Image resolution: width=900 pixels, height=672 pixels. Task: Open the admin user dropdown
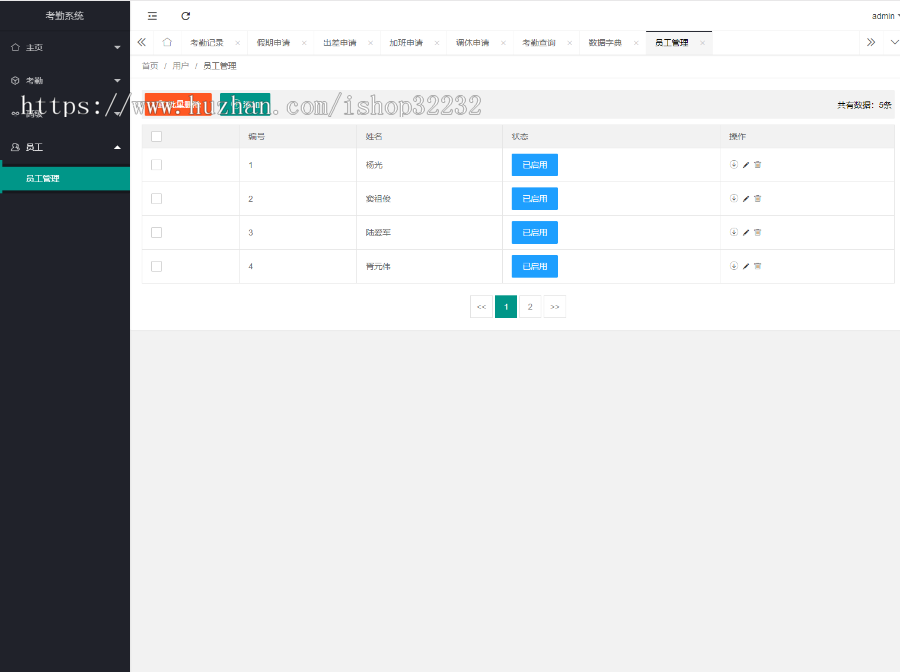point(885,16)
